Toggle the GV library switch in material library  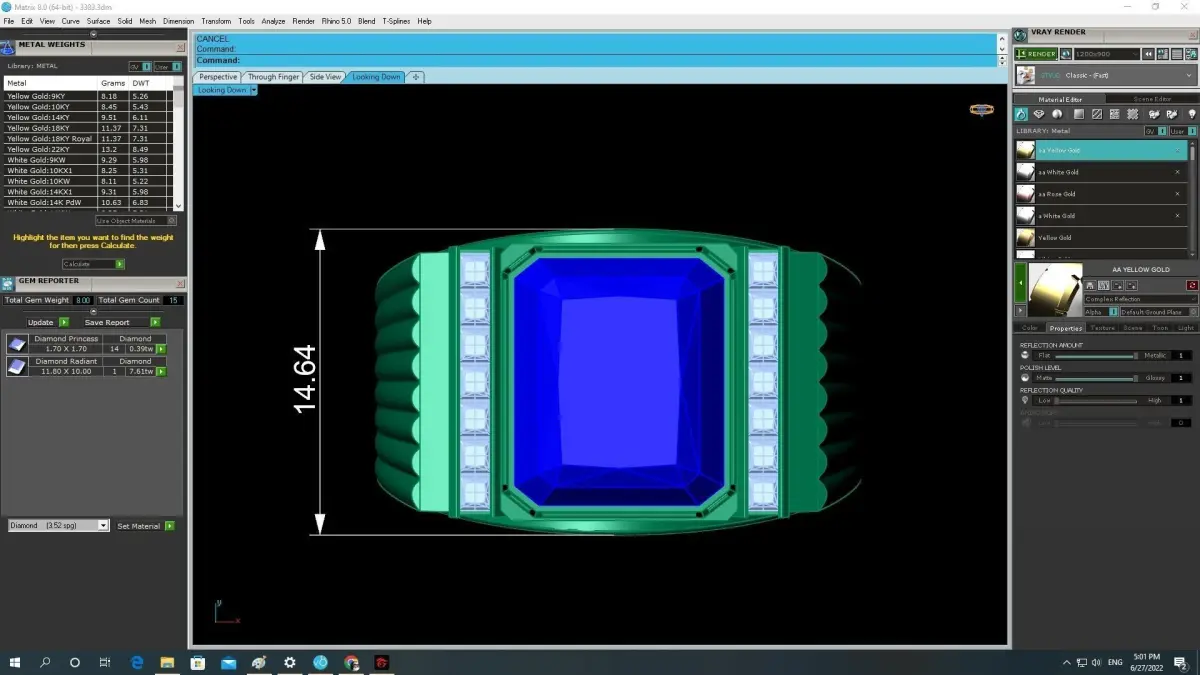pyautogui.click(x=1155, y=131)
